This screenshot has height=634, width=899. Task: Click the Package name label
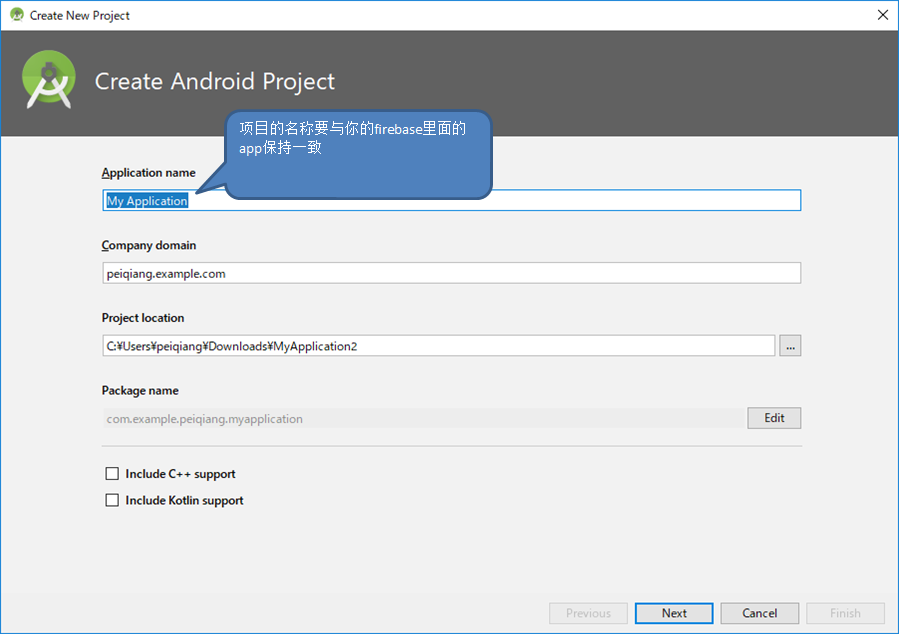point(140,390)
